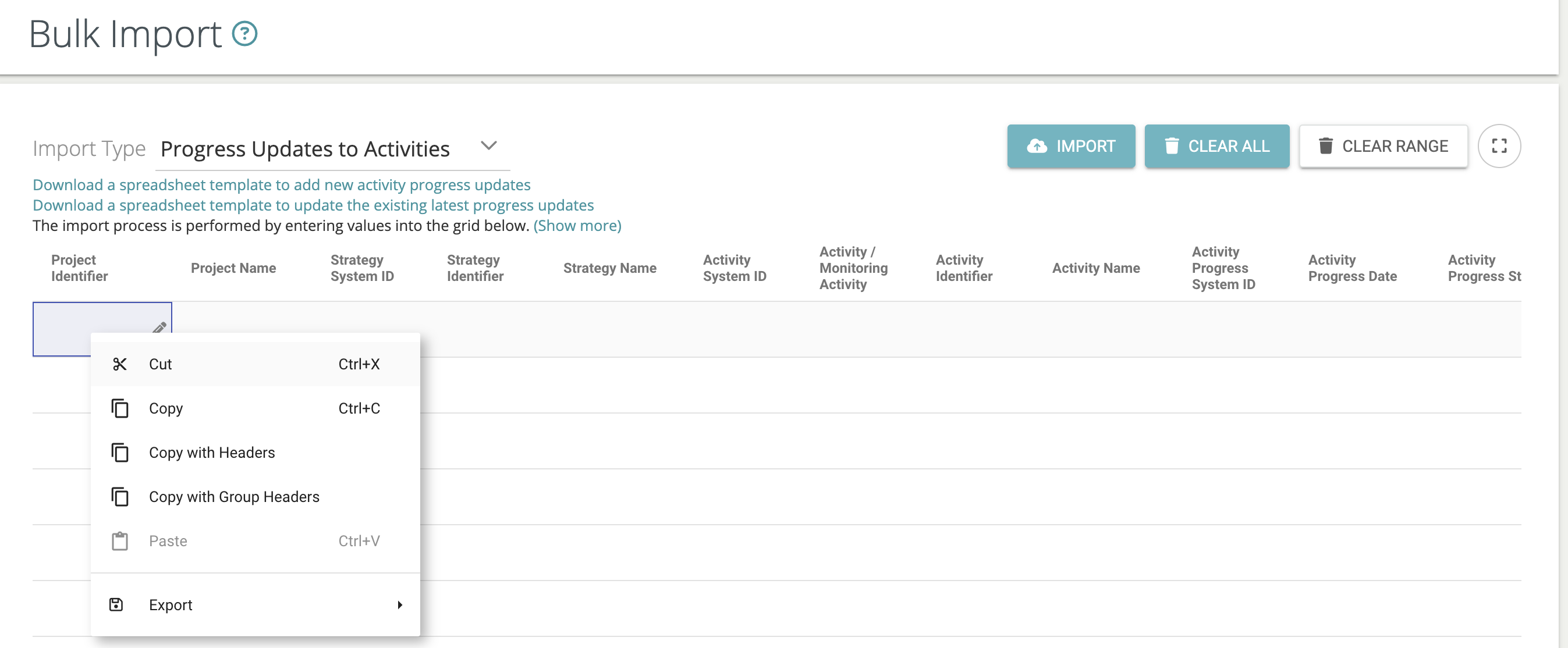Image resolution: width=1568 pixels, height=648 pixels.
Task: Choose Cut from context menu
Action: point(161,364)
